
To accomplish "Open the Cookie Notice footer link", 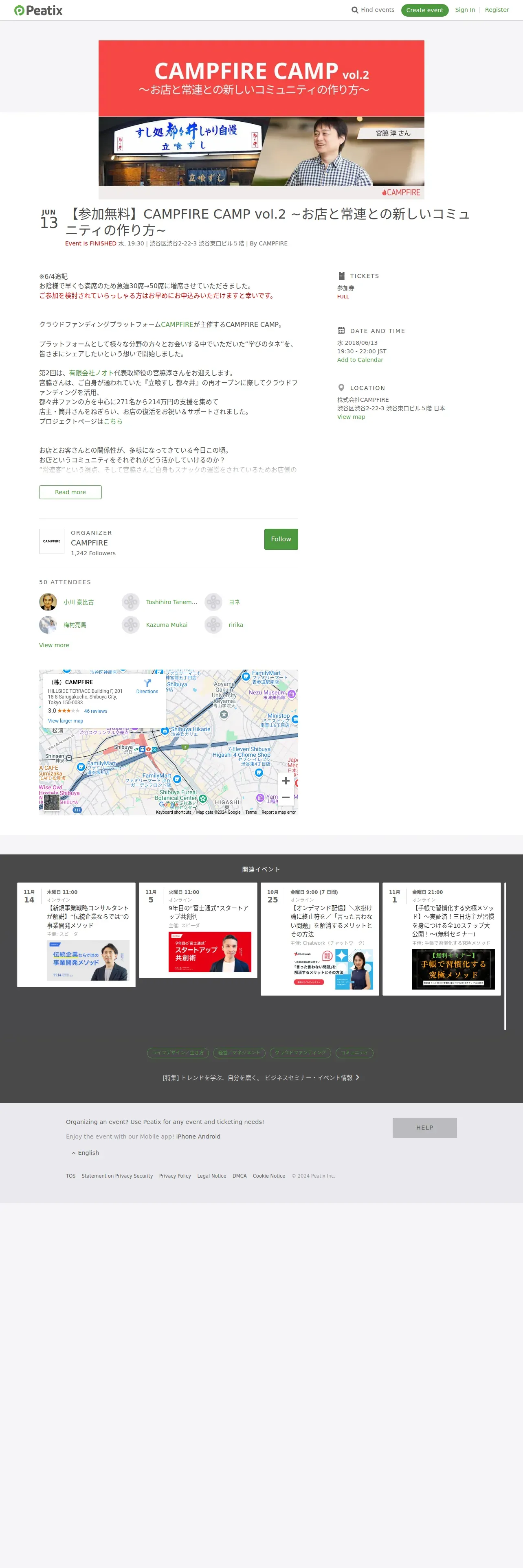I will coord(269,1176).
